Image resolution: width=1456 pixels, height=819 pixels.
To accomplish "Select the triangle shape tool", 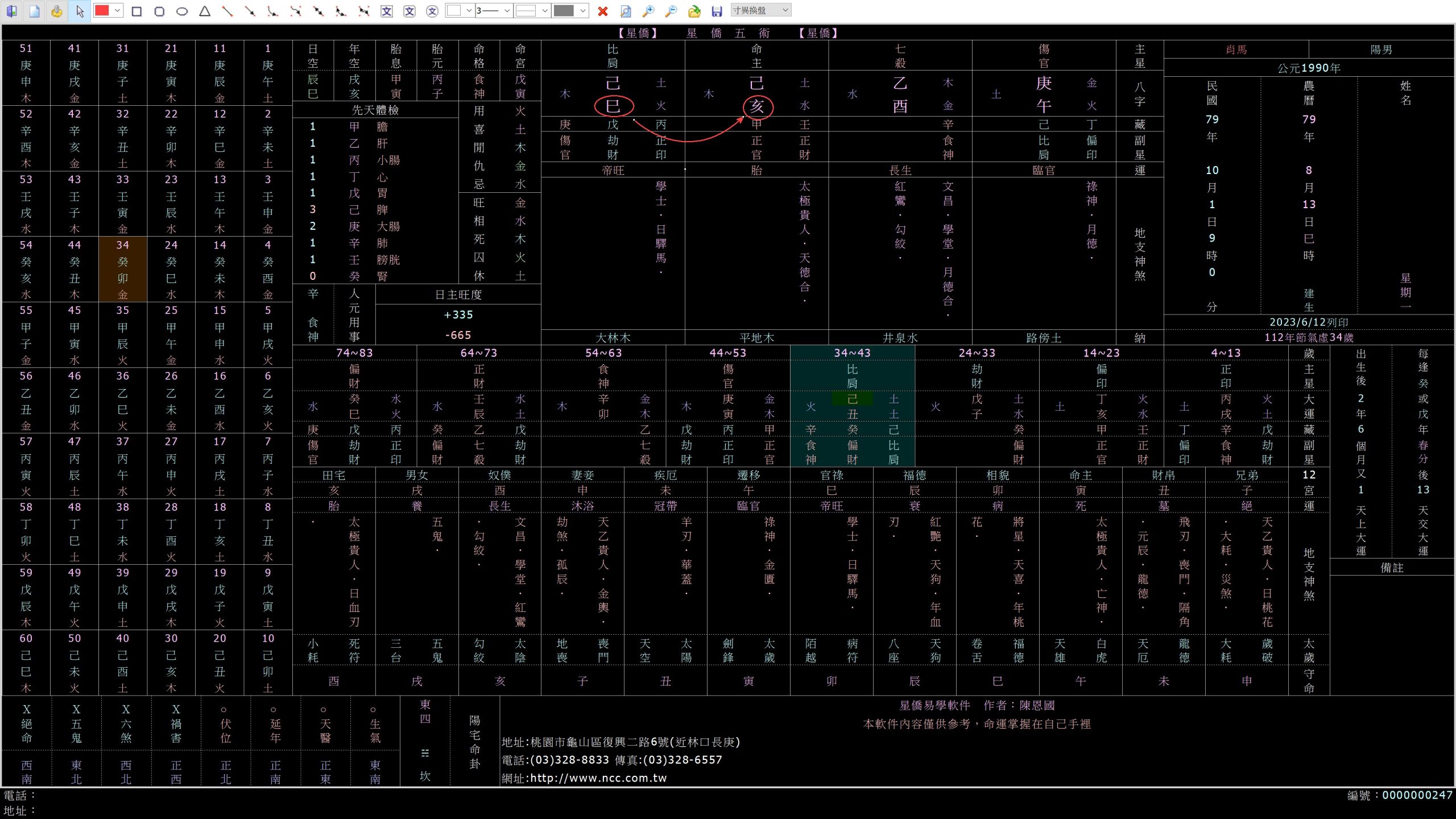I will tap(205, 11).
